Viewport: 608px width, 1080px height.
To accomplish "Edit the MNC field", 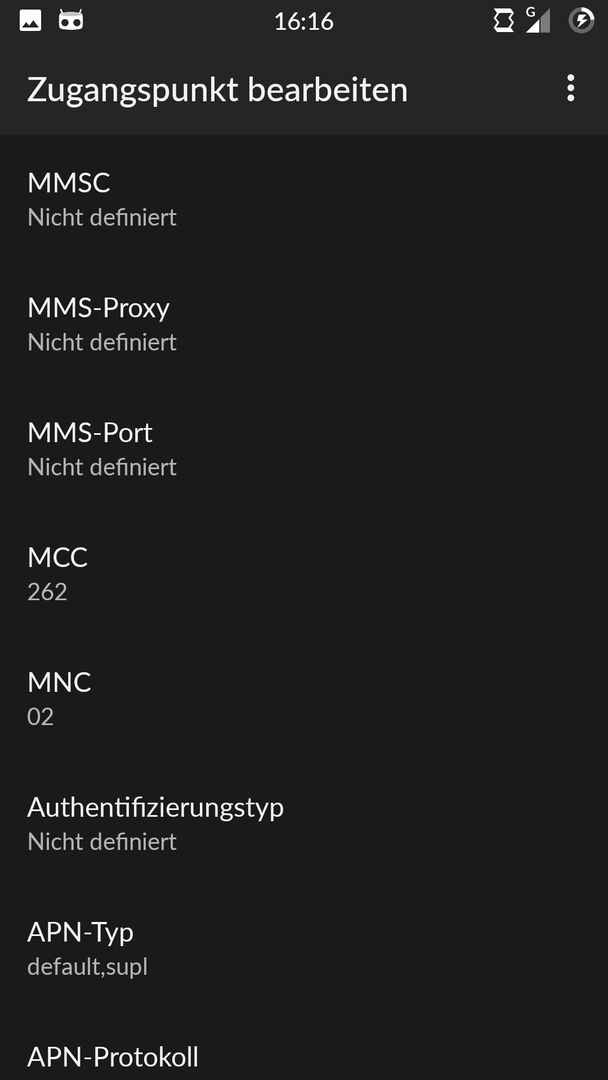I will tap(304, 698).
